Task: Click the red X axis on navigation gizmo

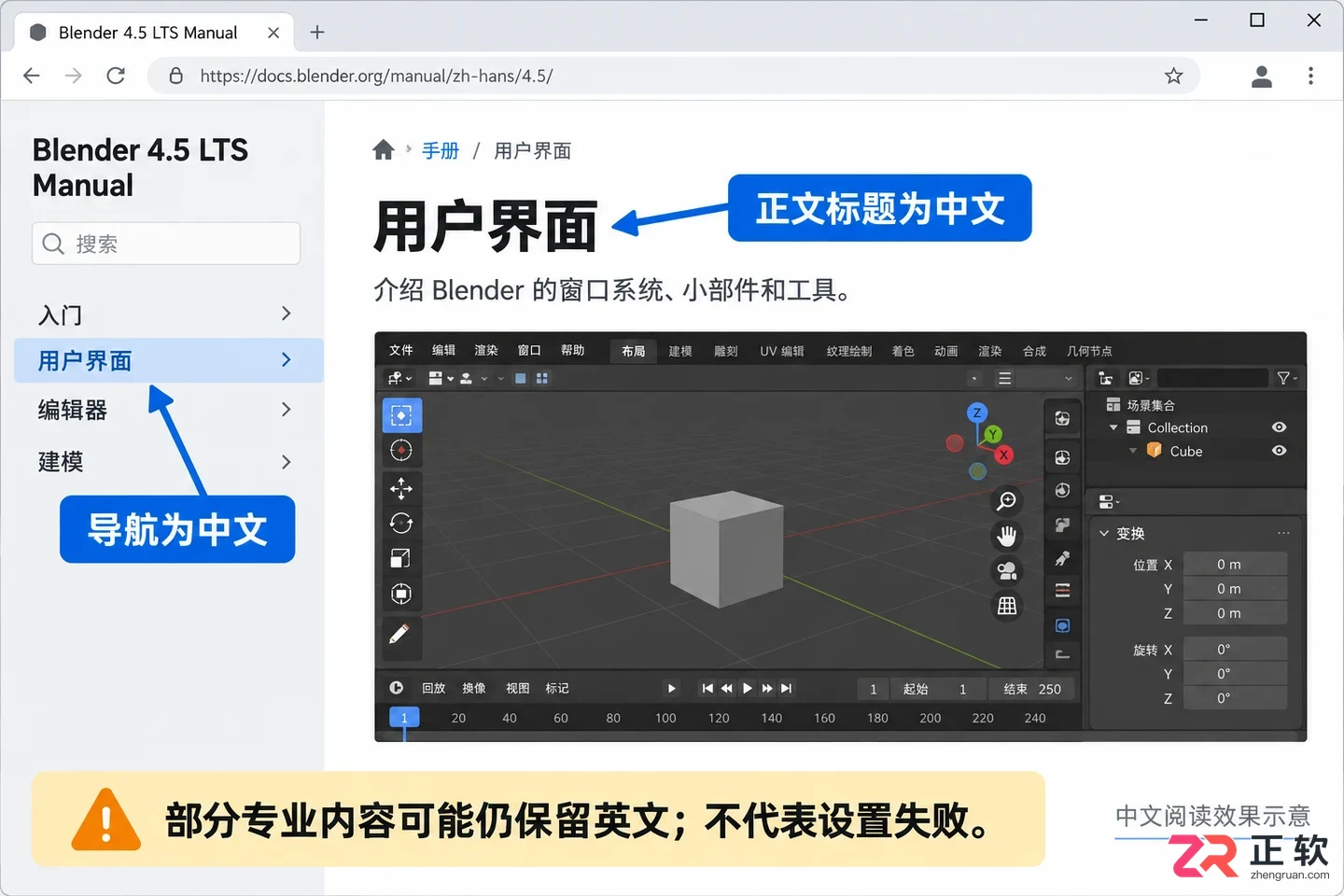Action: (1003, 455)
